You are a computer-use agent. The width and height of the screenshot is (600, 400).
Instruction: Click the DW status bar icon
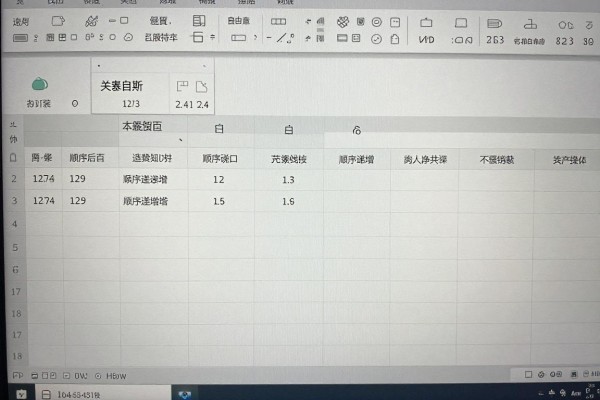coord(67,376)
